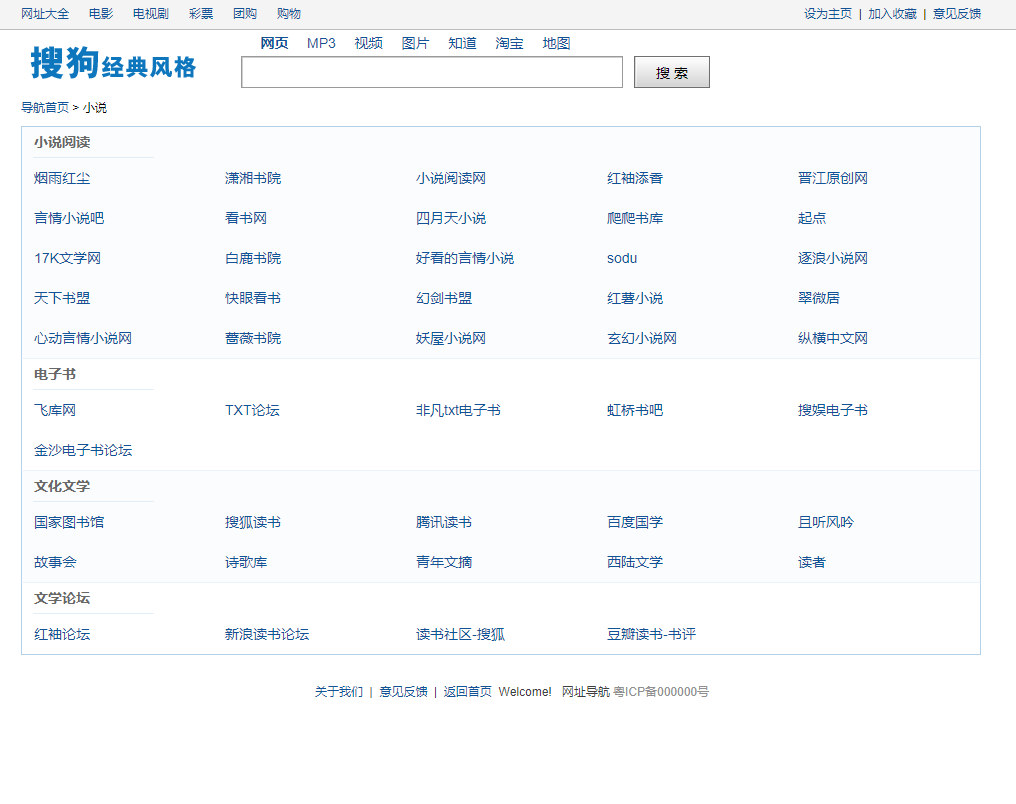This screenshot has height=804, width=1016.
Task: Switch to the 视频 search tab
Action: (x=368, y=43)
